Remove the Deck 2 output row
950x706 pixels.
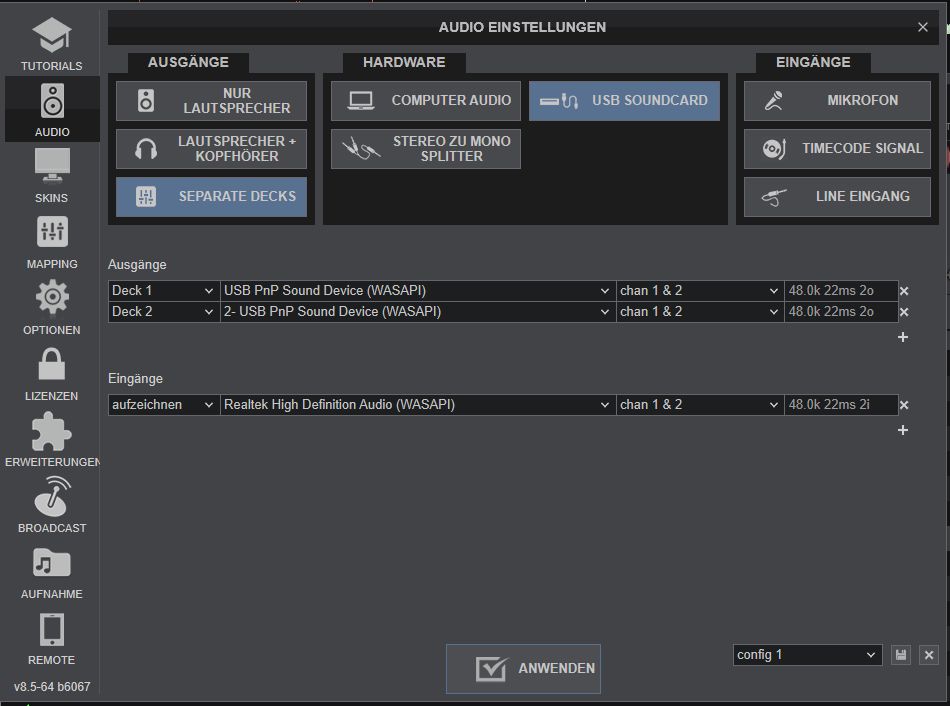(x=904, y=312)
